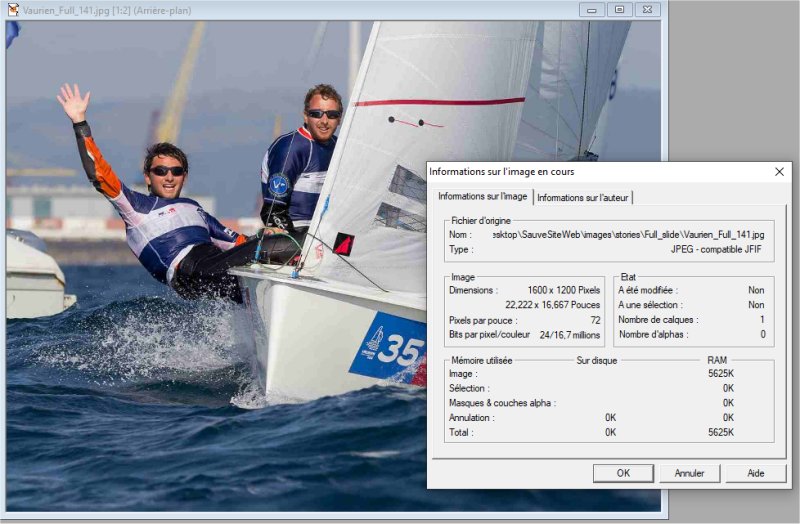800x524 pixels.
Task: Maximize the Vaurien_Full_141.jpg image window
Action: (x=619, y=10)
